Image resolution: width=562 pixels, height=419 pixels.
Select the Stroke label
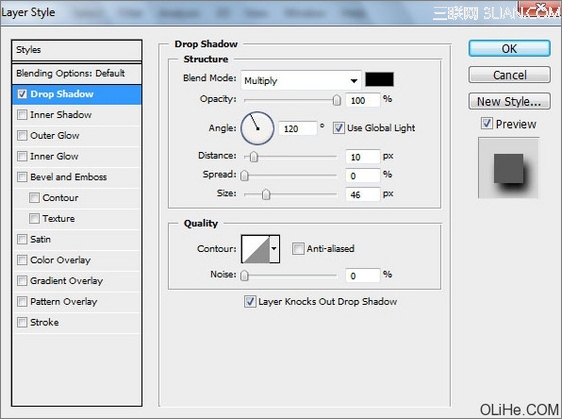click(x=44, y=322)
